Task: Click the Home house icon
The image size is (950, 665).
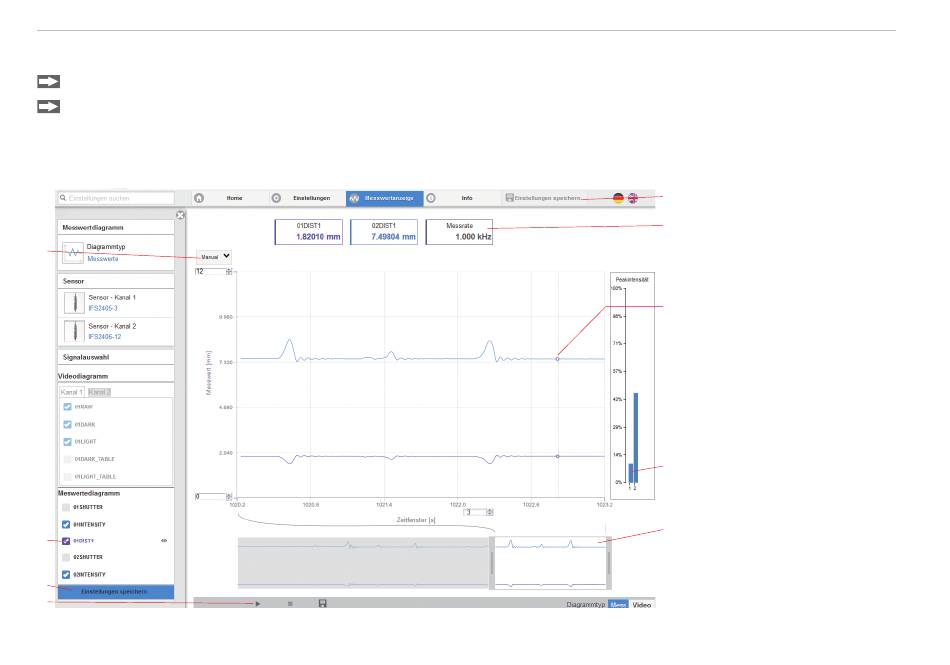Action: (199, 198)
